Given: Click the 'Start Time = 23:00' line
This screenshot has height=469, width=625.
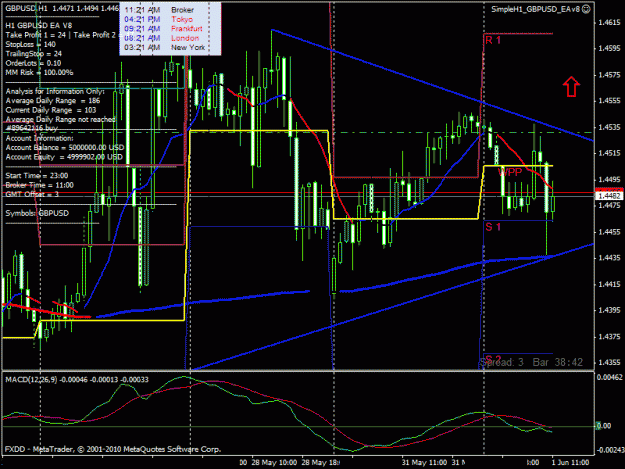Looking at the screenshot, I should pos(37,176).
